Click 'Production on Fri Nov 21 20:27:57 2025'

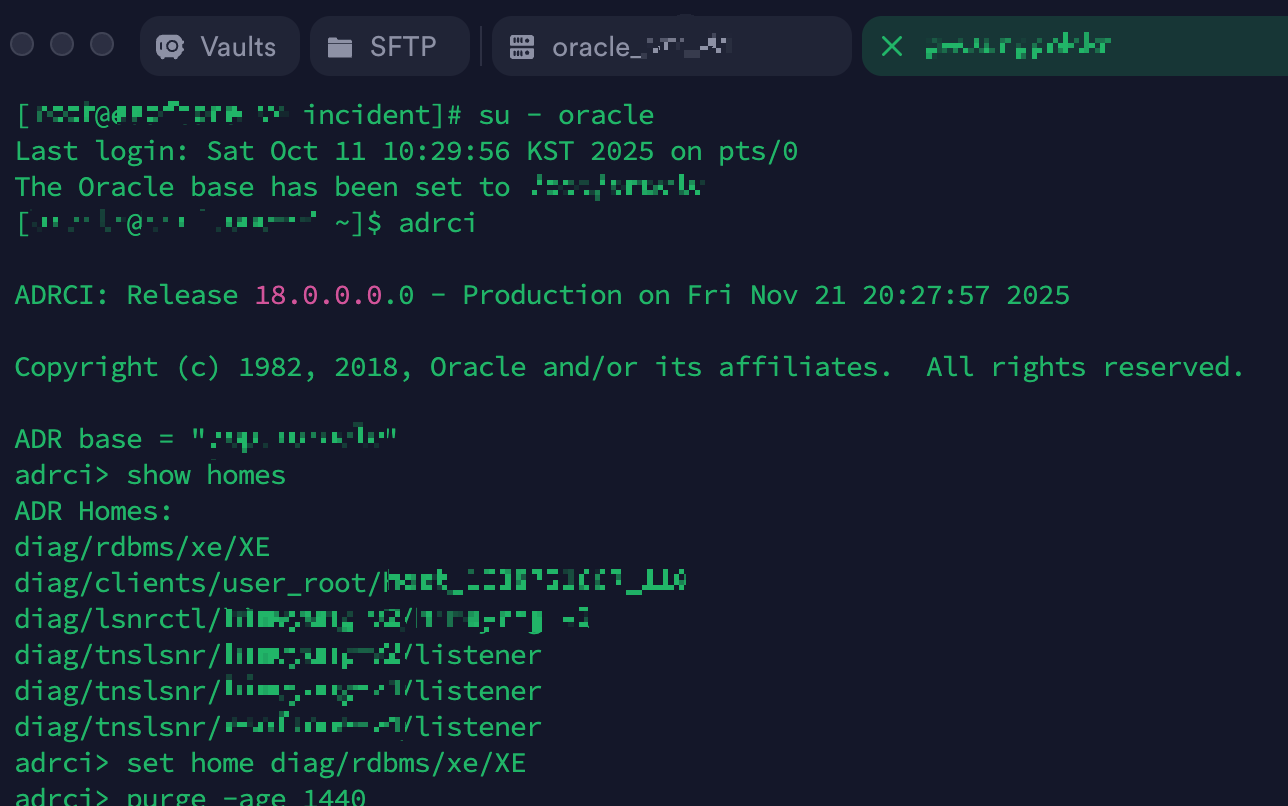point(766,295)
